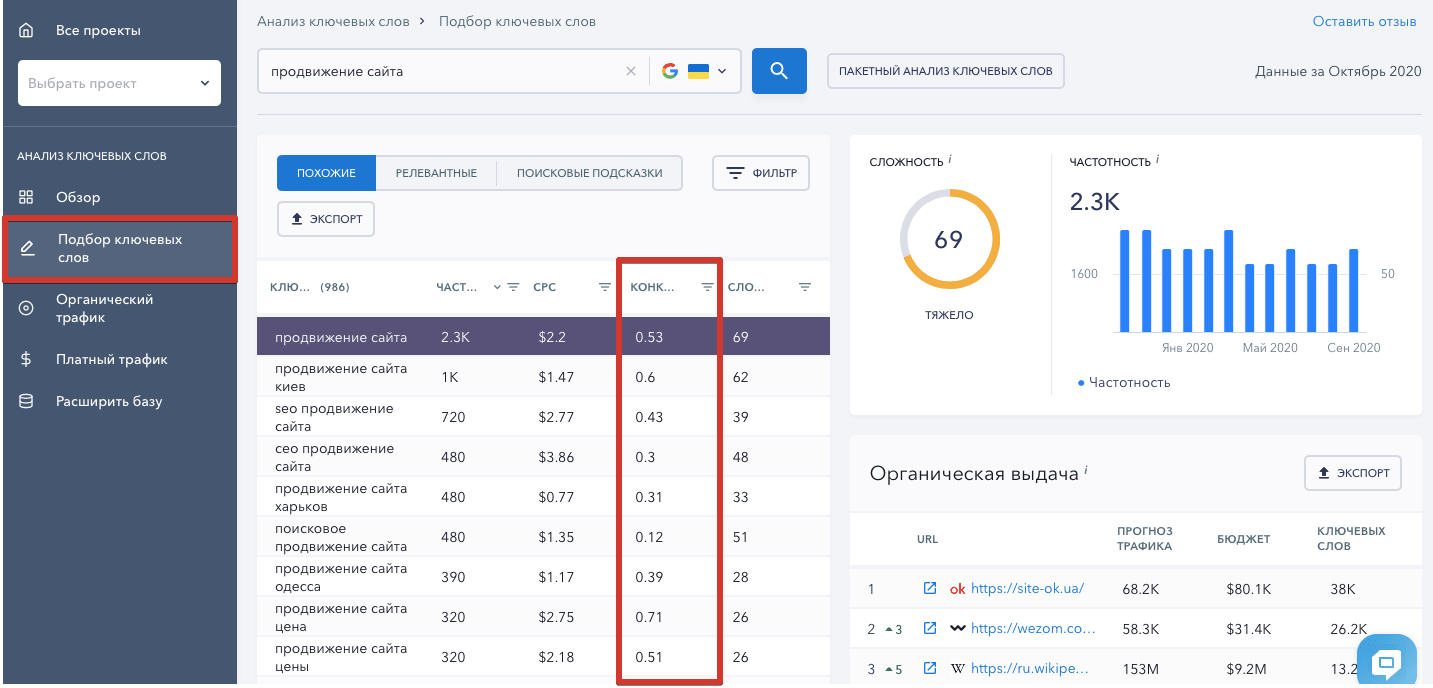Screen dimensions: 1433x688
Task: Click the info icon next to СЛОЖНОСТЬ
Action: pyautogui.click(x=950, y=159)
